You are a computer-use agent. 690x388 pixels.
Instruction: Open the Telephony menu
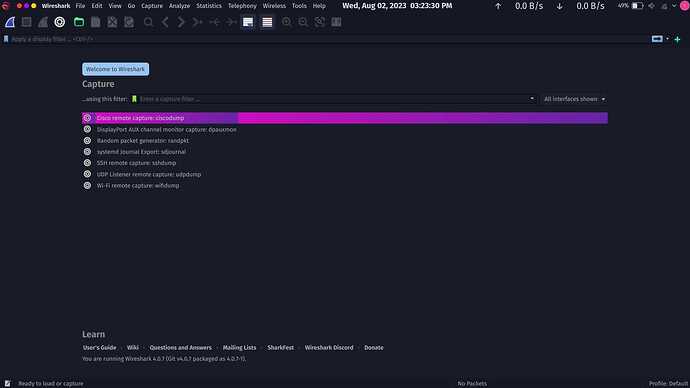pos(242,6)
